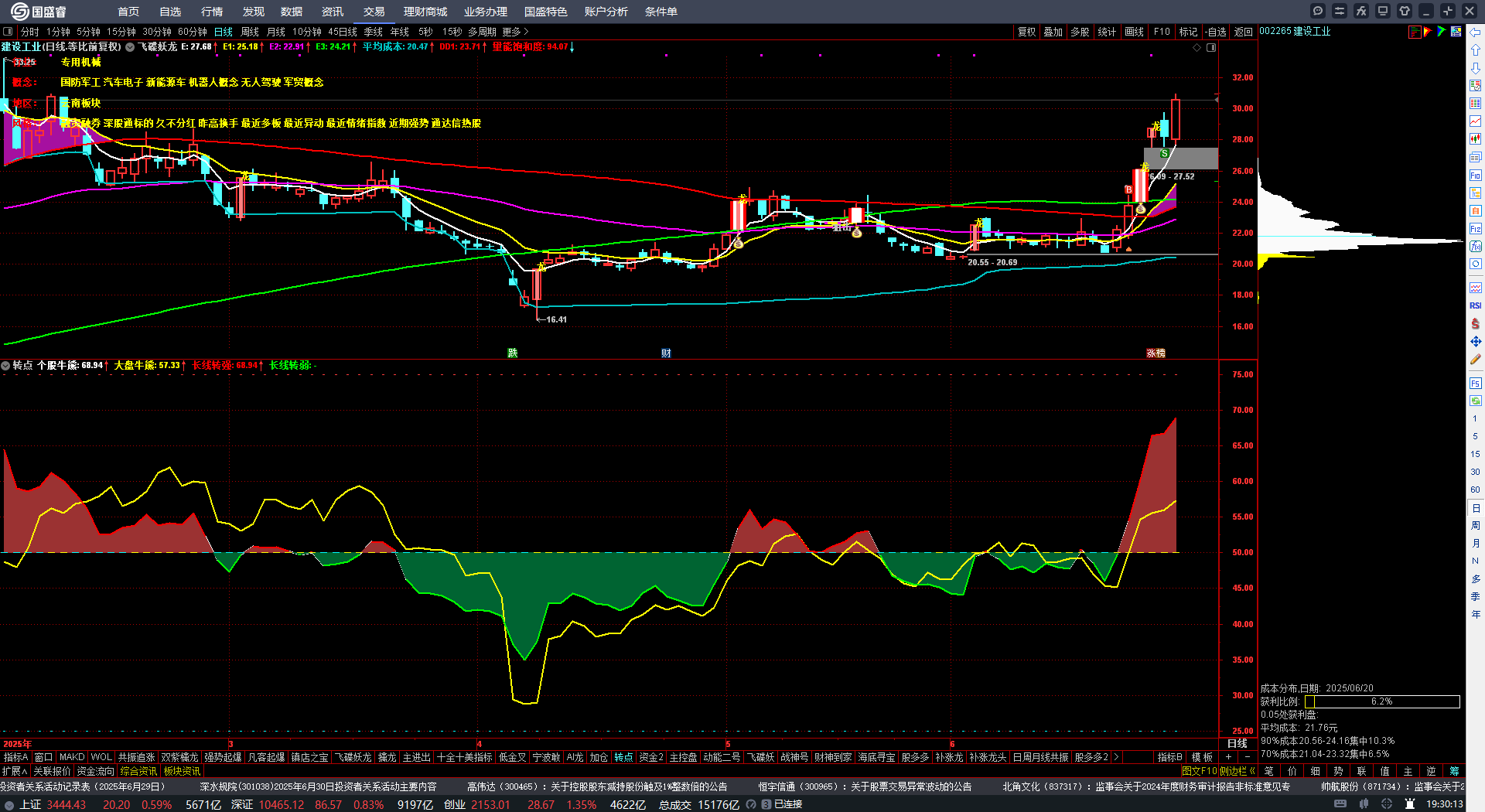Screen dimensions: 1485x812
Task: Switch to the 周线 weekly period tab
Action: pyautogui.click(x=250, y=32)
